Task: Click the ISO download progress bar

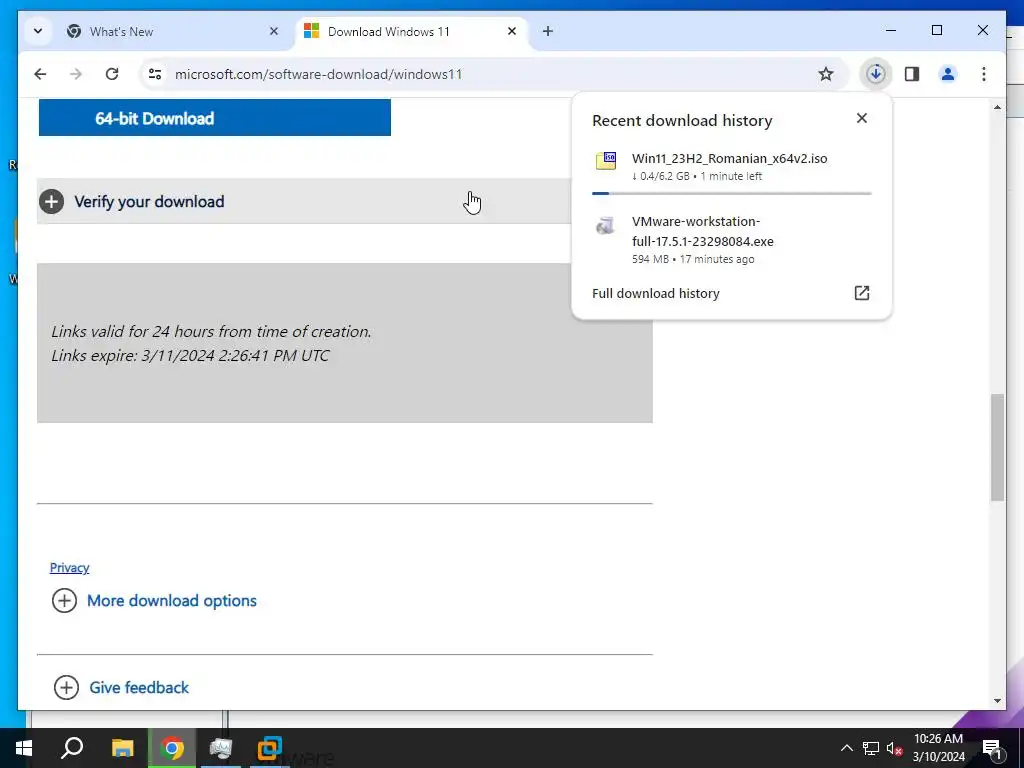Action: 731,193
